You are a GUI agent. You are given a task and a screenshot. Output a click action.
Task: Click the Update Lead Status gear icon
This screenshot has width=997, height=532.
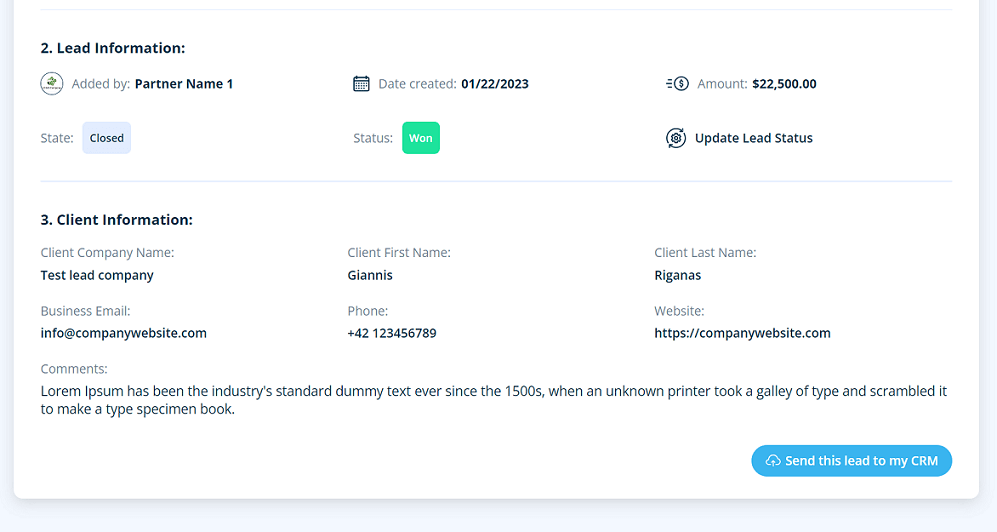pyautogui.click(x=676, y=138)
